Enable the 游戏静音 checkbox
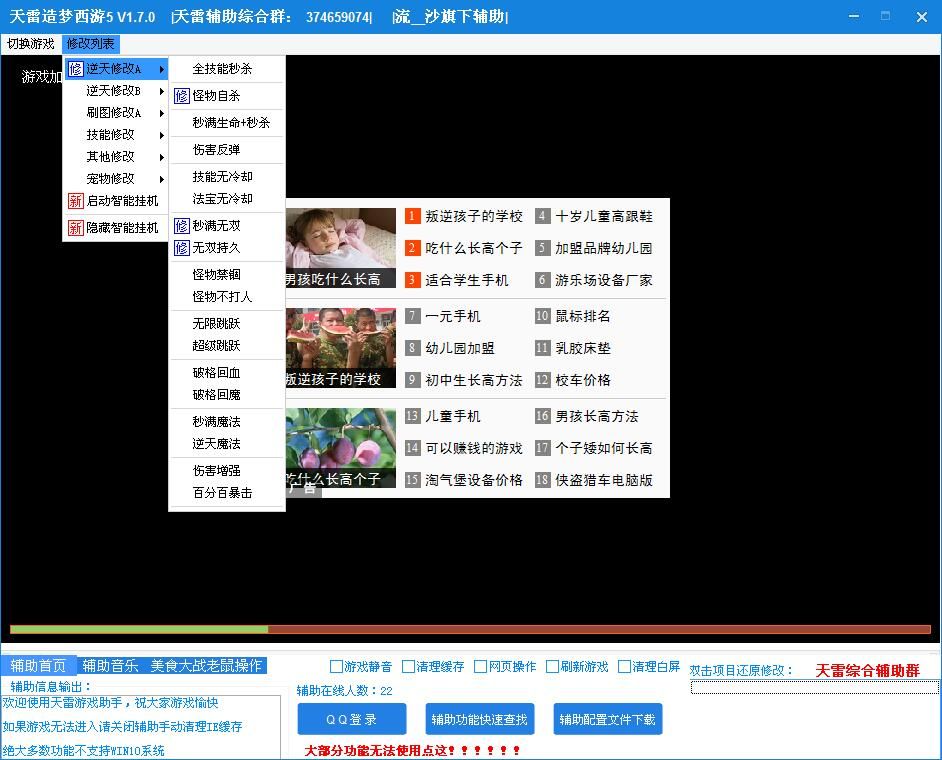 [x=337, y=667]
